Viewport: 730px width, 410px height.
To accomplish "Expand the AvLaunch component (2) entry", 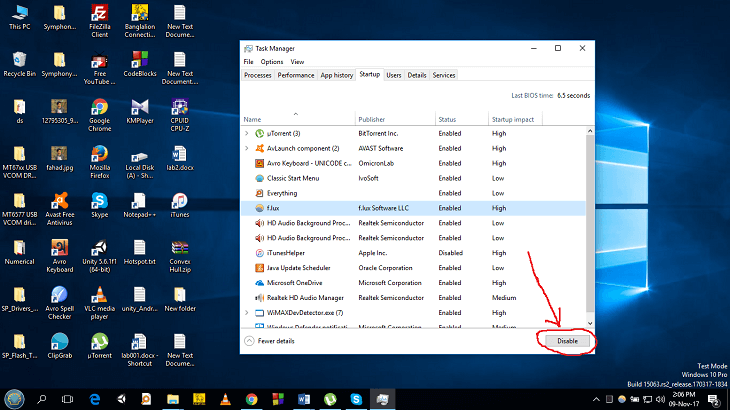I will point(247,148).
